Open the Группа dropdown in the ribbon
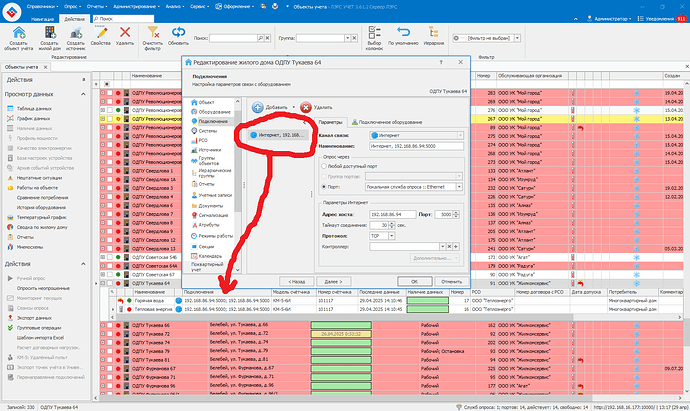Image resolution: width=690 pixels, height=411 pixels. tap(347, 38)
